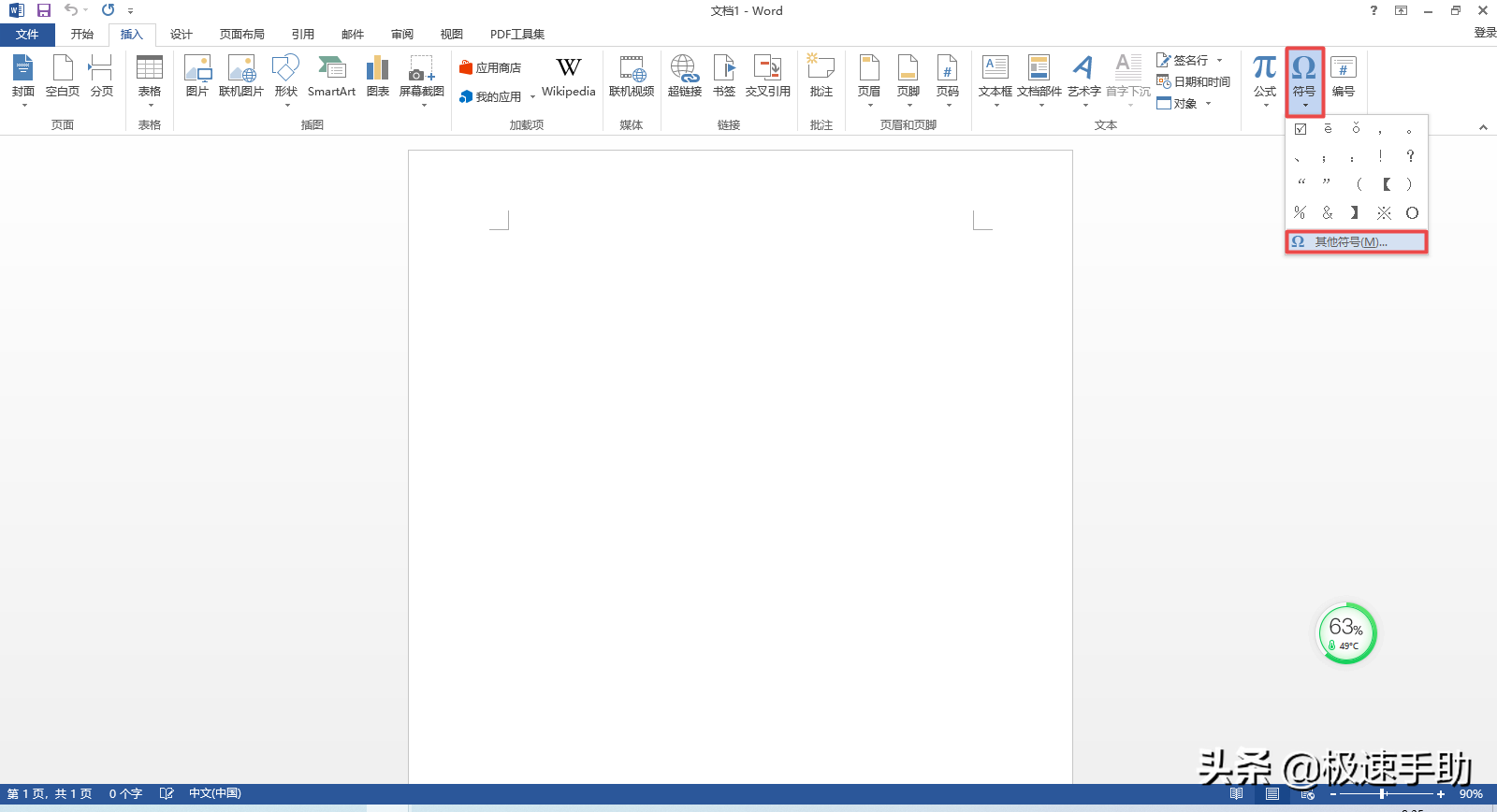1497x812 pixels.
Task: Add a comment using 批注 icon
Action: tap(821, 76)
